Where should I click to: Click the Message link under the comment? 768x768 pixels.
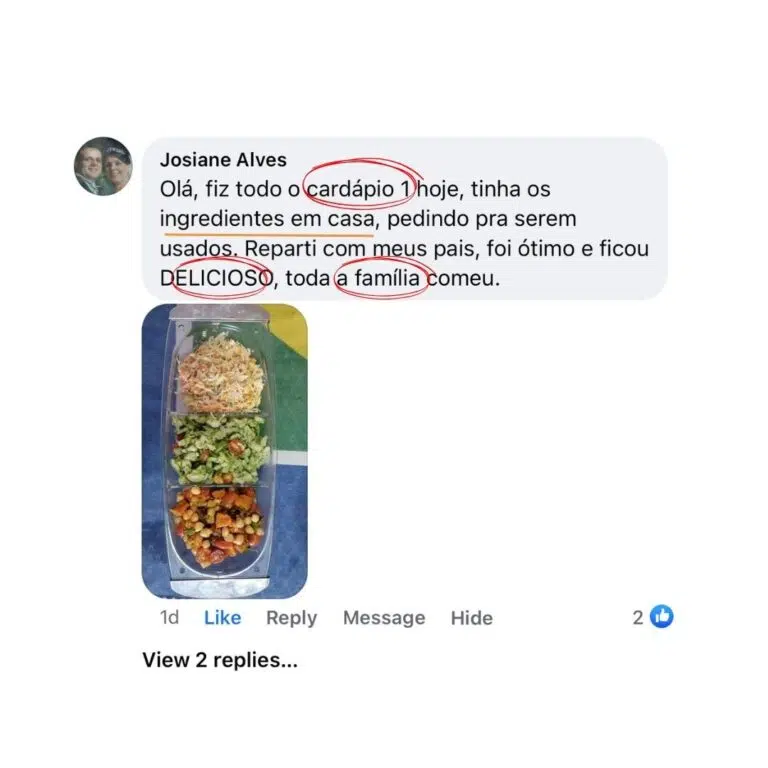pos(384,618)
